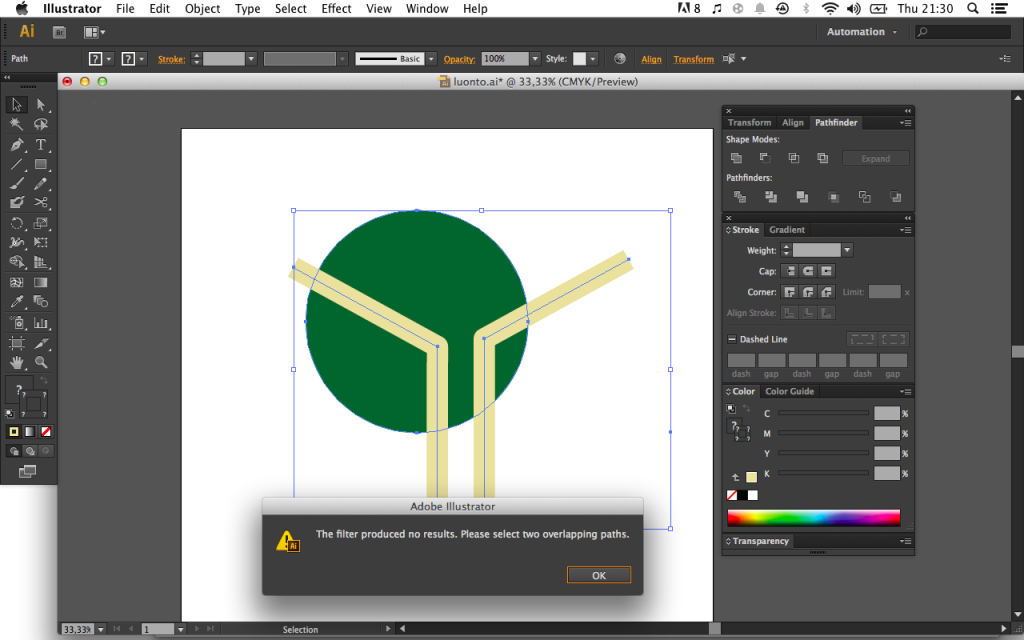Select the Zoom tool
Image resolution: width=1024 pixels, height=640 pixels.
pos(41,362)
